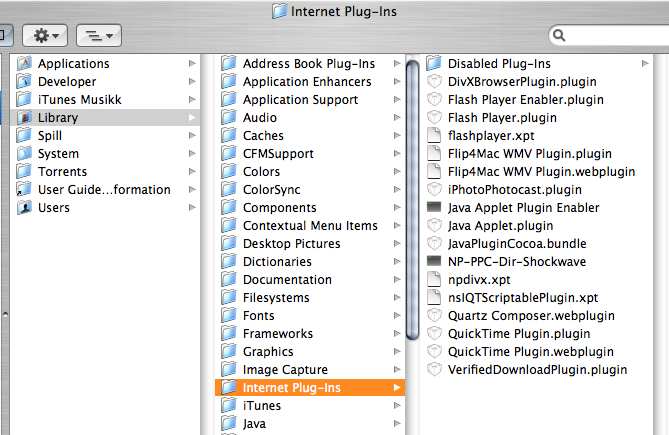The height and width of the screenshot is (435, 669).
Task: Select the Audio folder icon
Action: [x=229, y=117]
